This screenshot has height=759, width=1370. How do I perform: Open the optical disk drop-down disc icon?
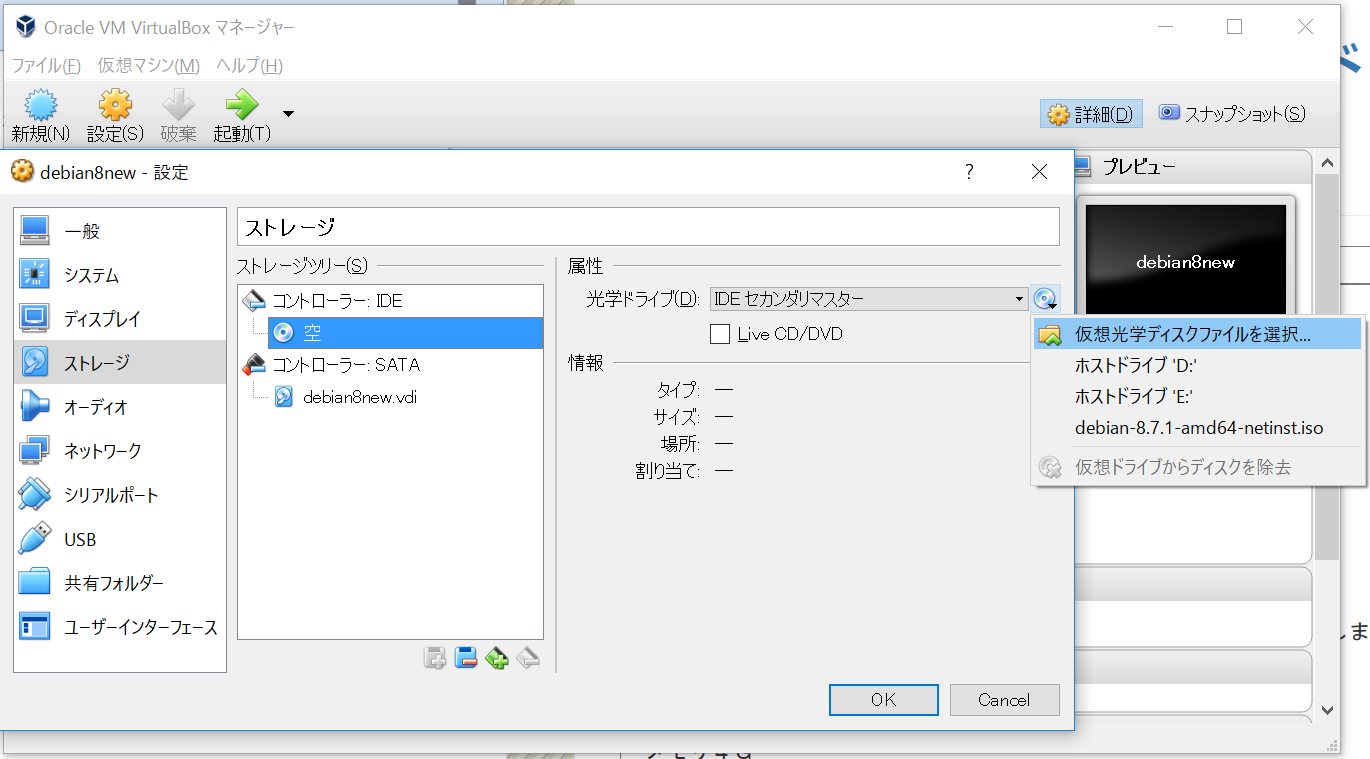tap(1046, 298)
